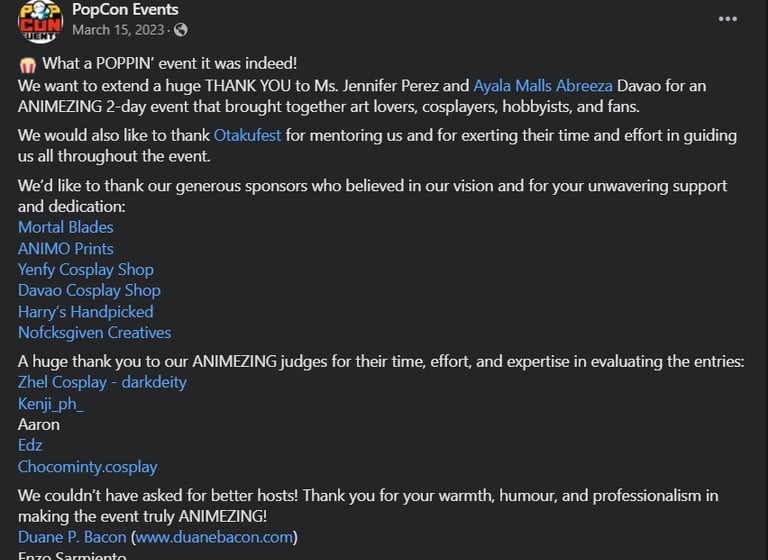The height and width of the screenshot is (560, 768).
Task: Click the public globe audience icon
Action: (180, 30)
